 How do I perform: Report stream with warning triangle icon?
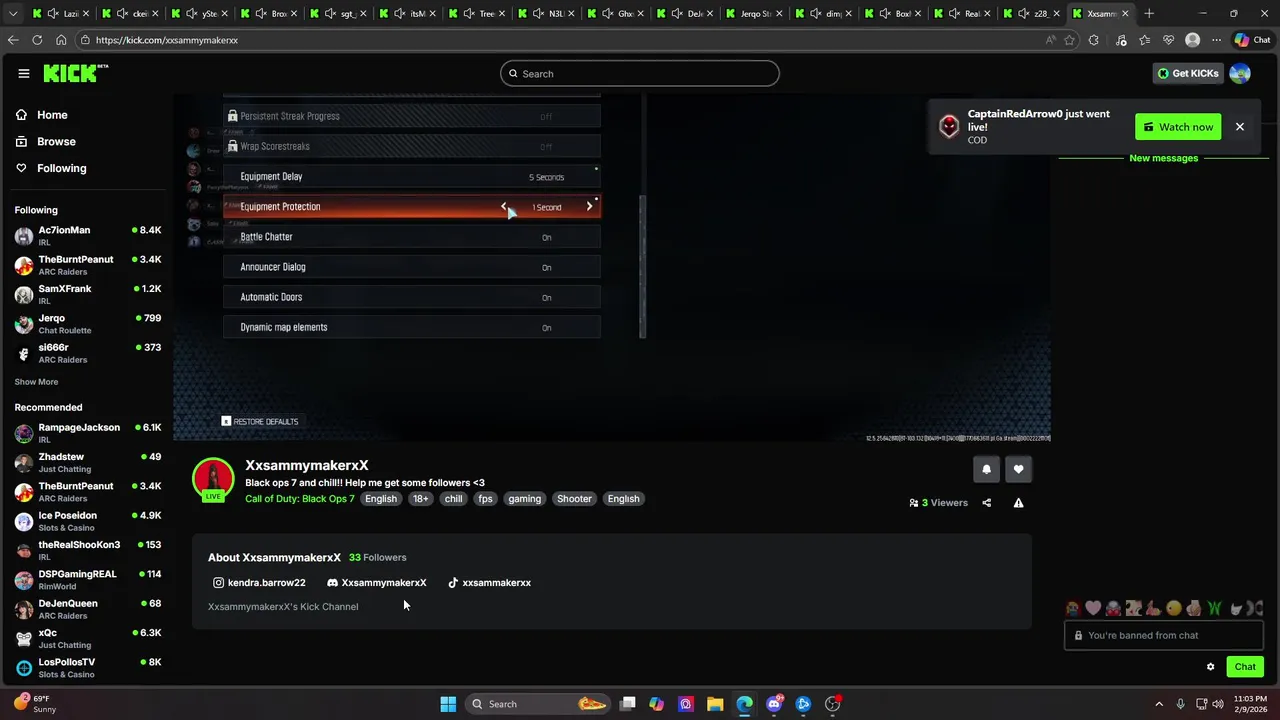pyautogui.click(x=1018, y=503)
